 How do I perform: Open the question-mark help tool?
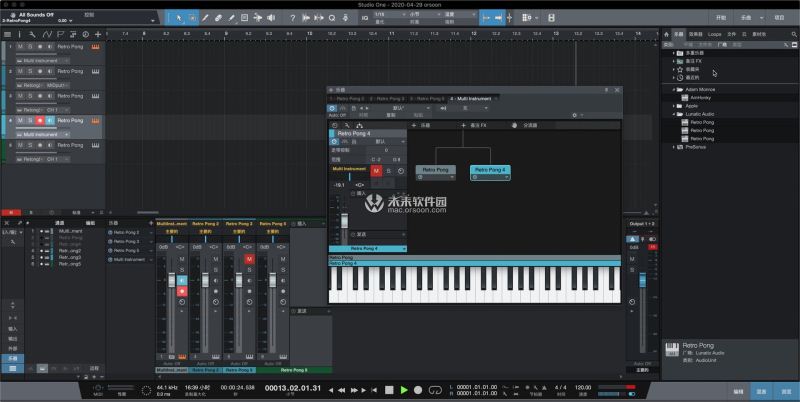(292, 18)
